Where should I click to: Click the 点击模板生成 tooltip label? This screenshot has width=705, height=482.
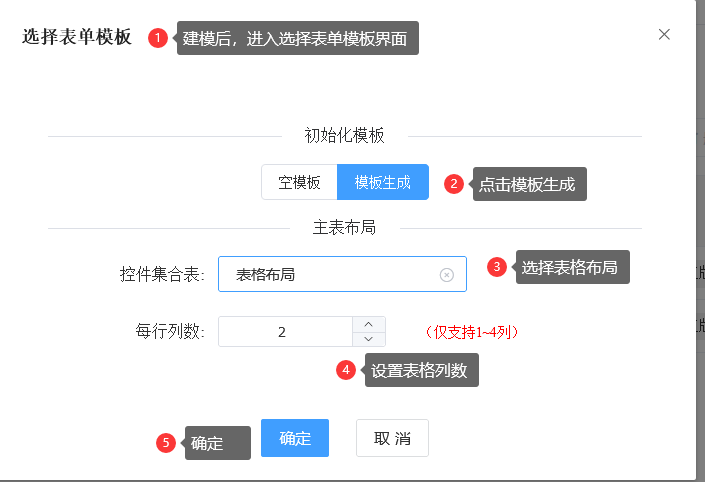tap(530, 184)
